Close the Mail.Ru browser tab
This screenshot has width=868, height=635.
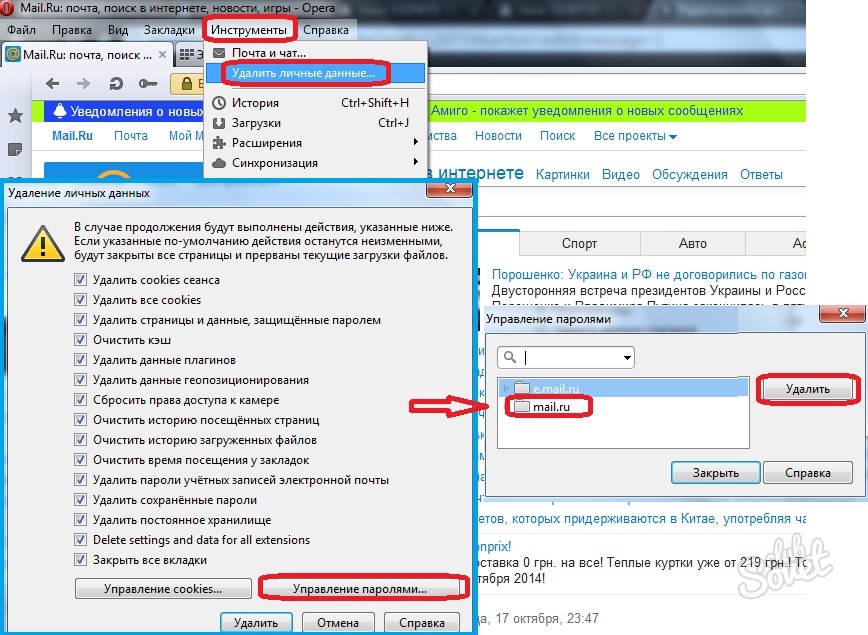pyautogui.click(x=162, y=54)
